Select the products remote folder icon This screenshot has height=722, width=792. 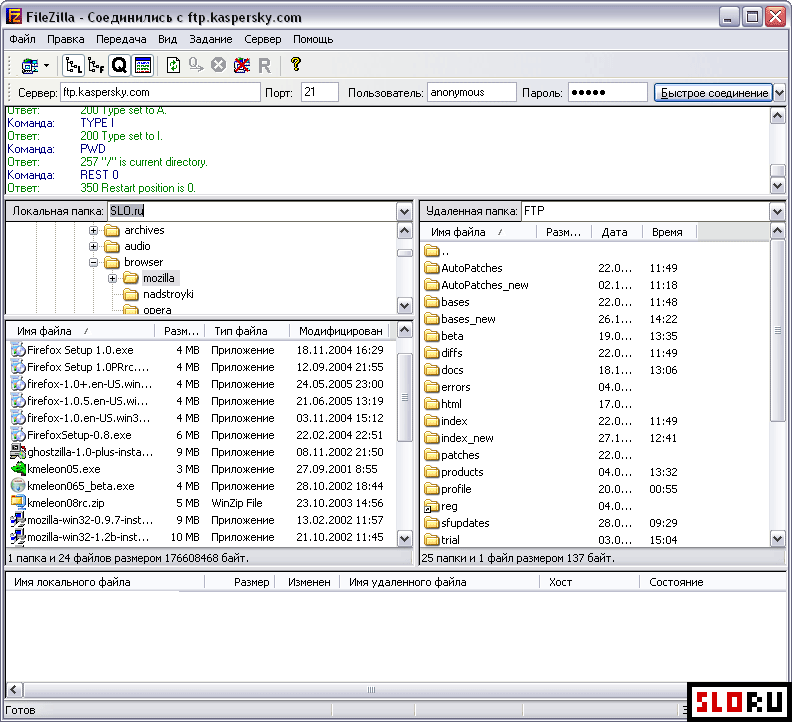(432, 472)
